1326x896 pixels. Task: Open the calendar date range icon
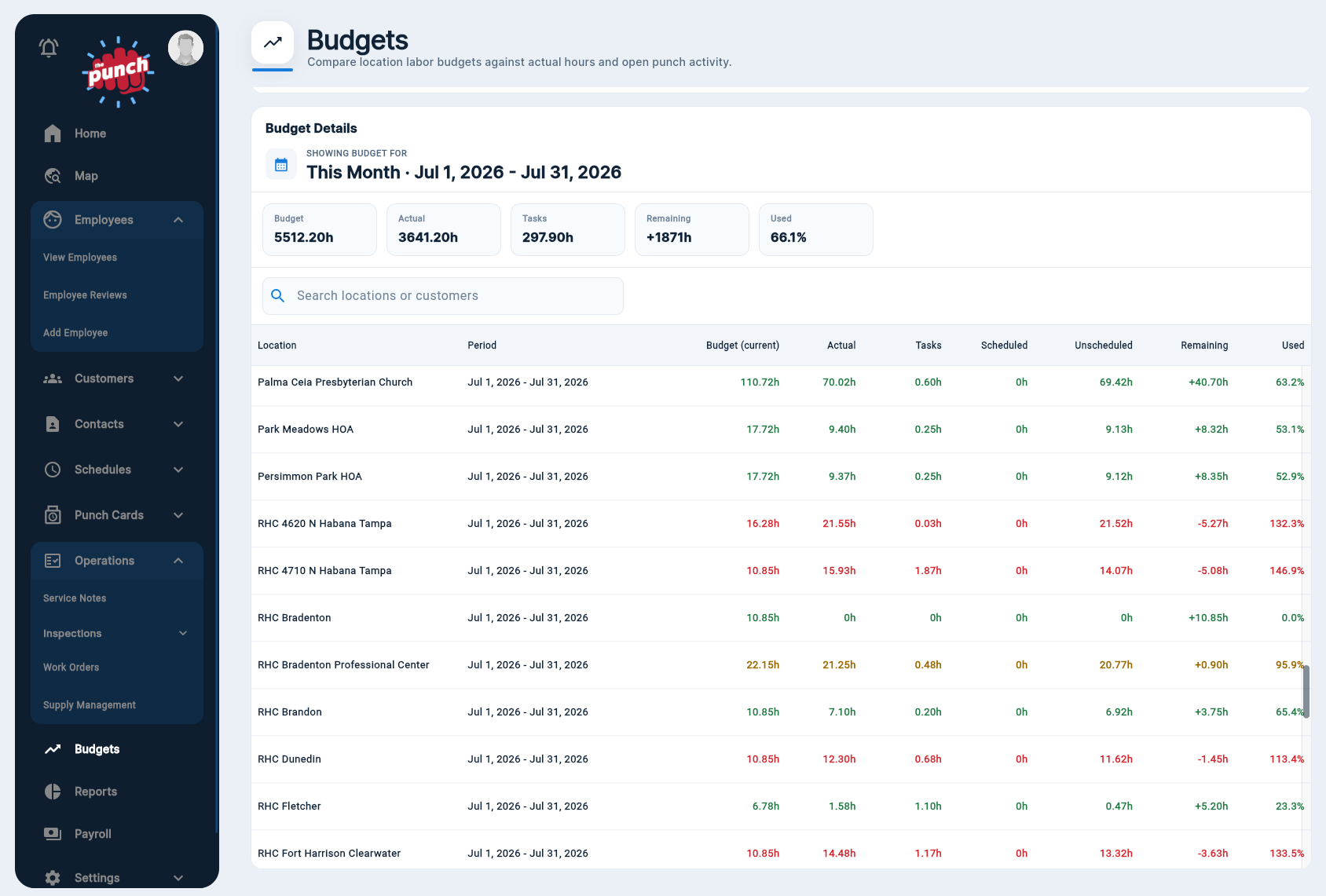click(x=281, y=165)
